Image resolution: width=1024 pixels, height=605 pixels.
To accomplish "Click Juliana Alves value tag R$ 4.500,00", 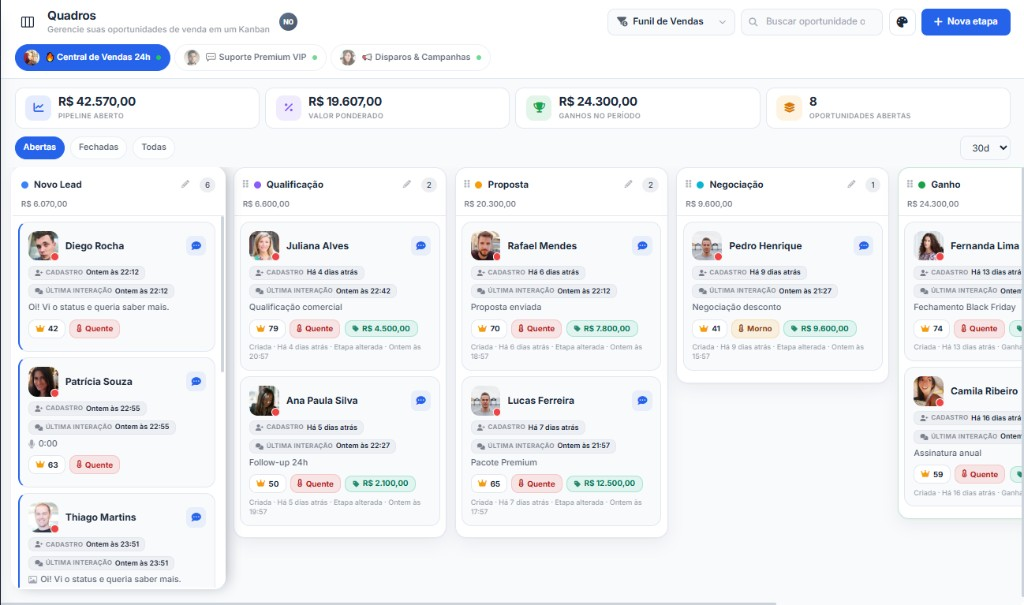I will [x=381, y=329].
